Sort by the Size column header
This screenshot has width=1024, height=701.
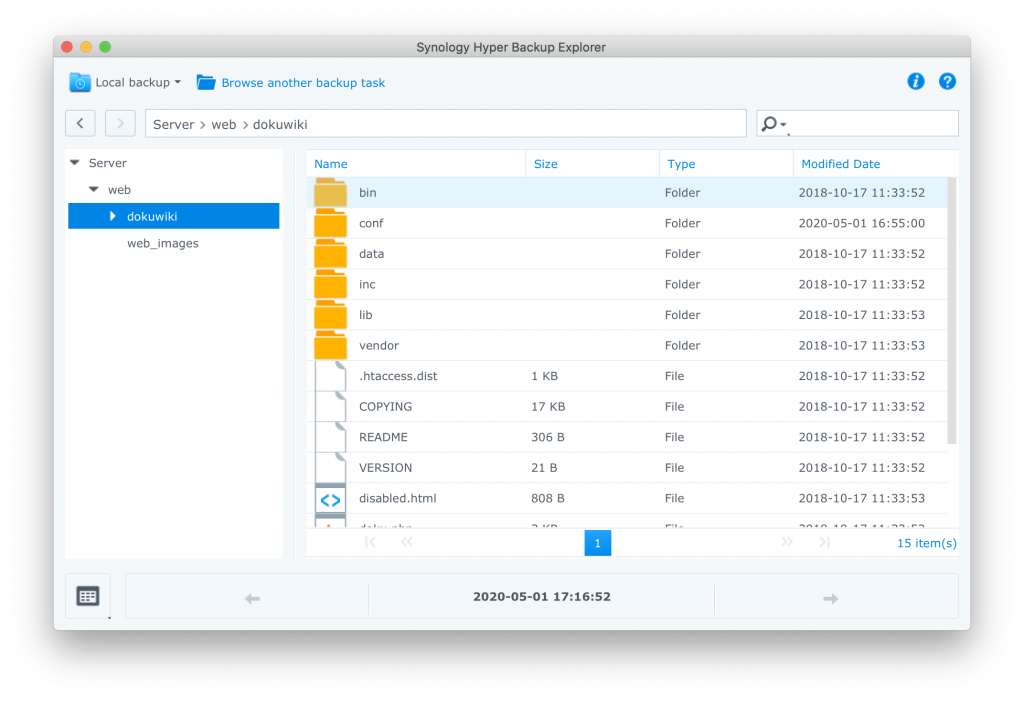(x=546, y=164)
